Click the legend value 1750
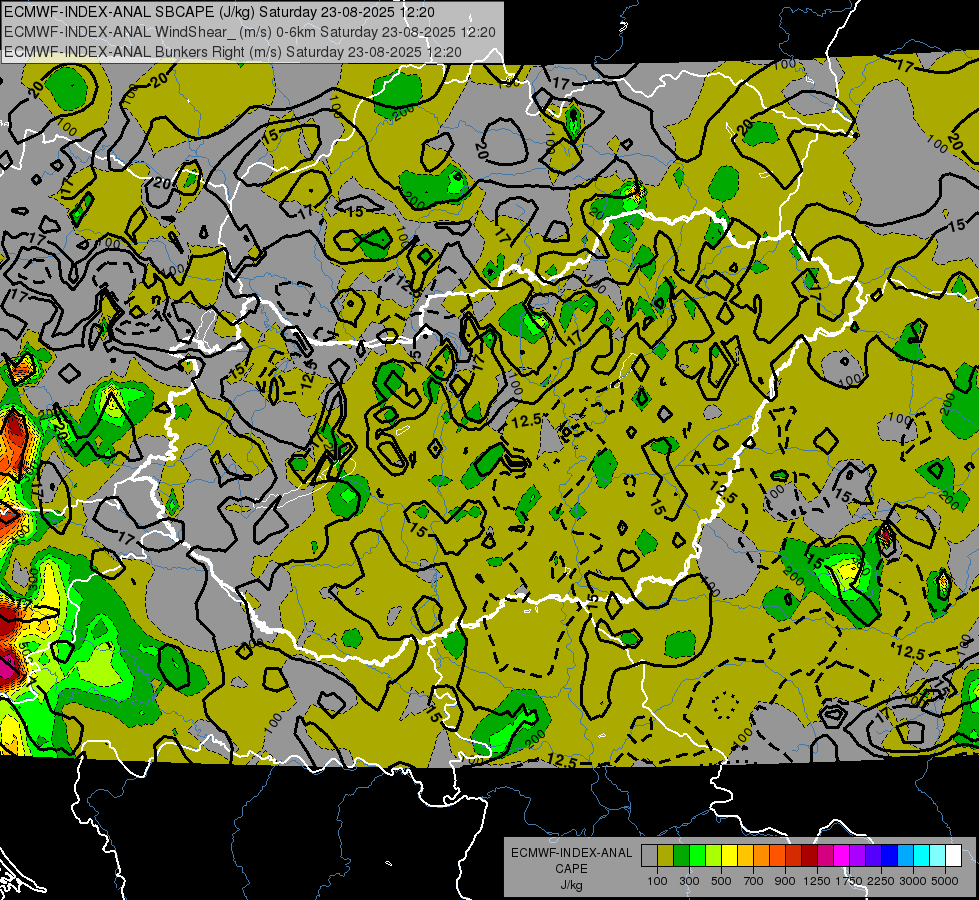This screenshot has width=979, height=900. 849,881
